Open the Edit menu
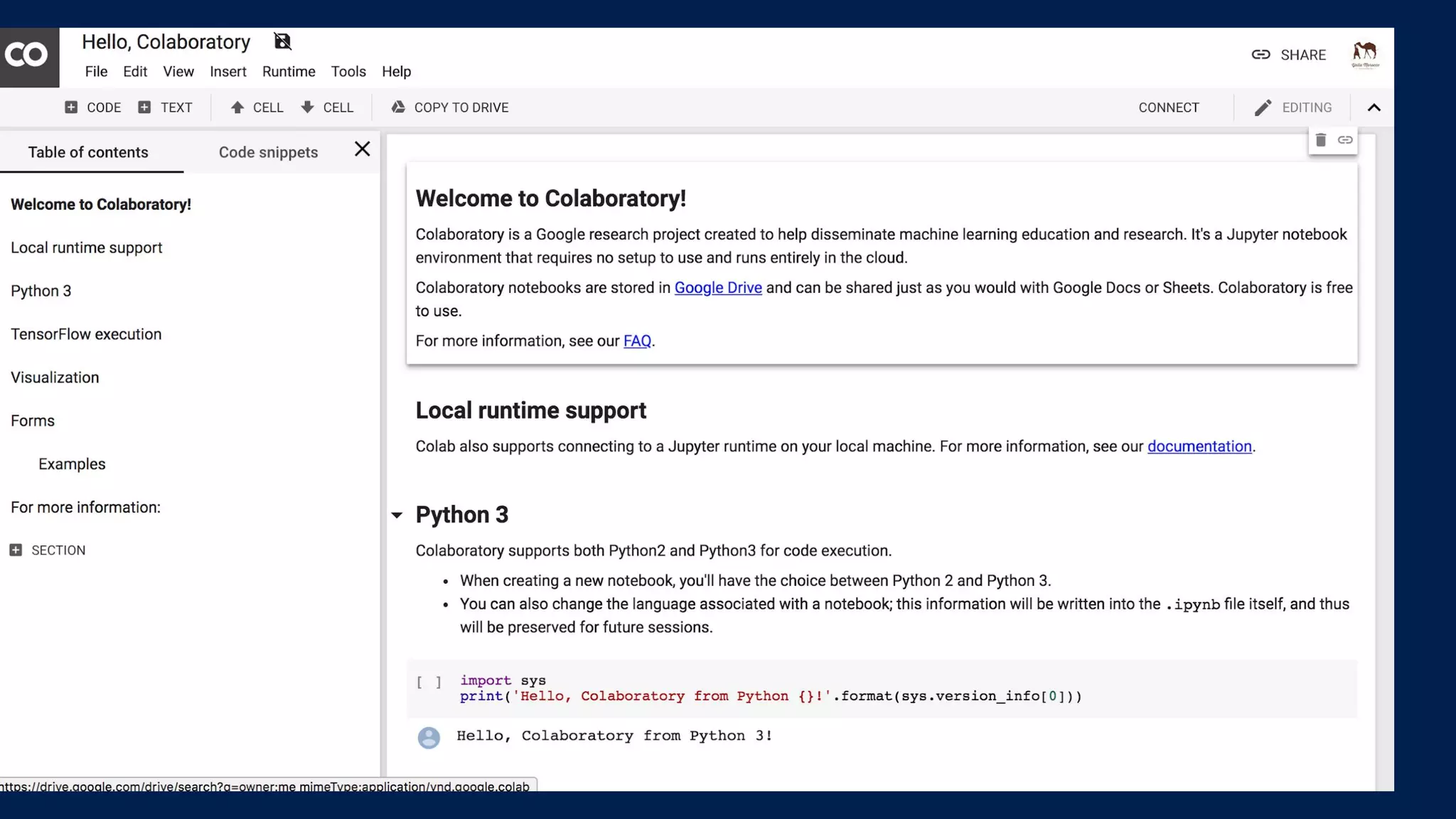The height and width of the screenshot is (819, 1456). [x=135, y=72]
